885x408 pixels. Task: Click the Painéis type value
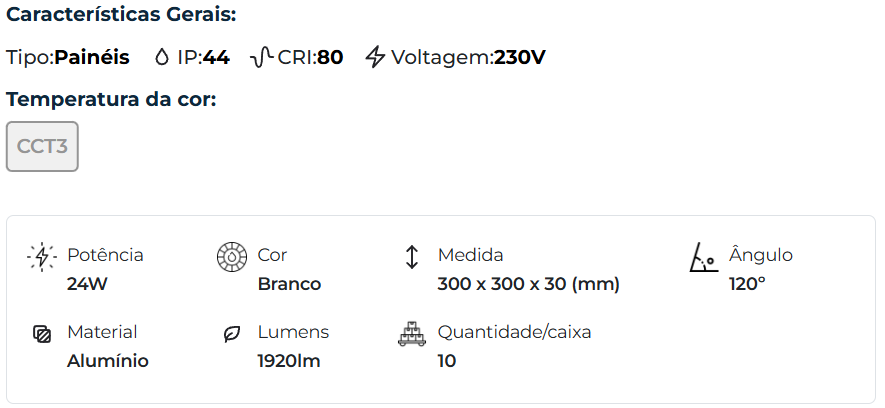pos(92,57)
